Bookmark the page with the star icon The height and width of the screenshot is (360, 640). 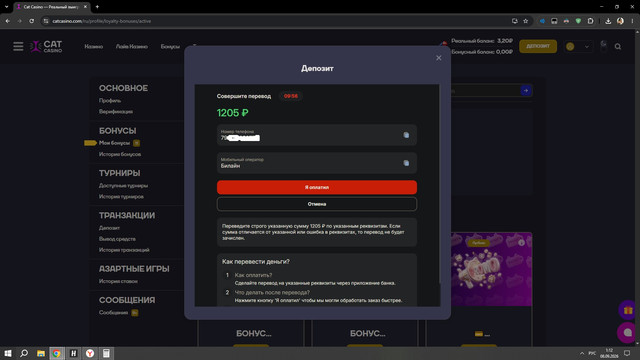pyautogui.click(x=526, y=21)
